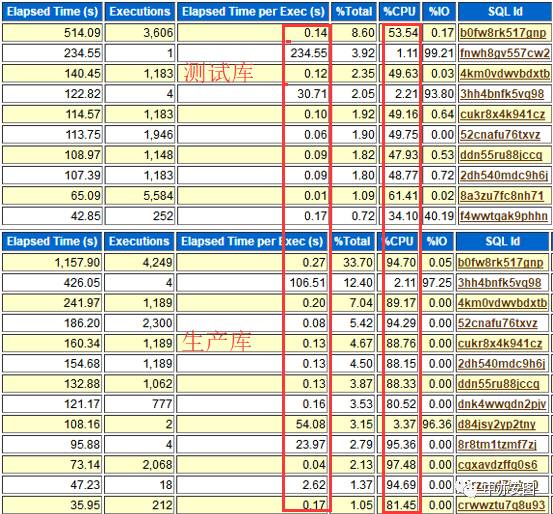Select per-exec time cell 2.62
Image resolution: width=553 pixels, height=514 pixels.
(x=252, y=485)
